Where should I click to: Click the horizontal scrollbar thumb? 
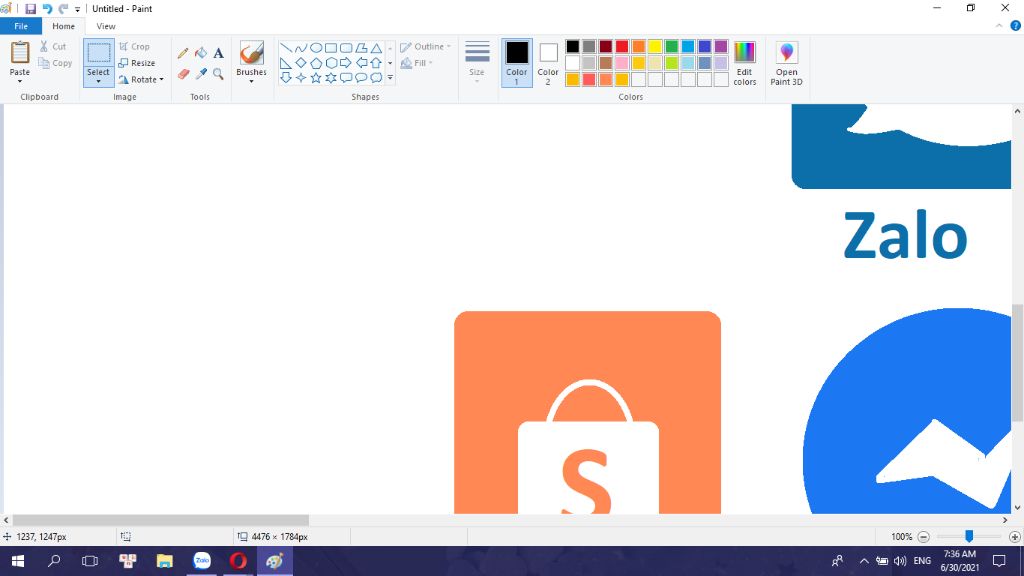161,520
